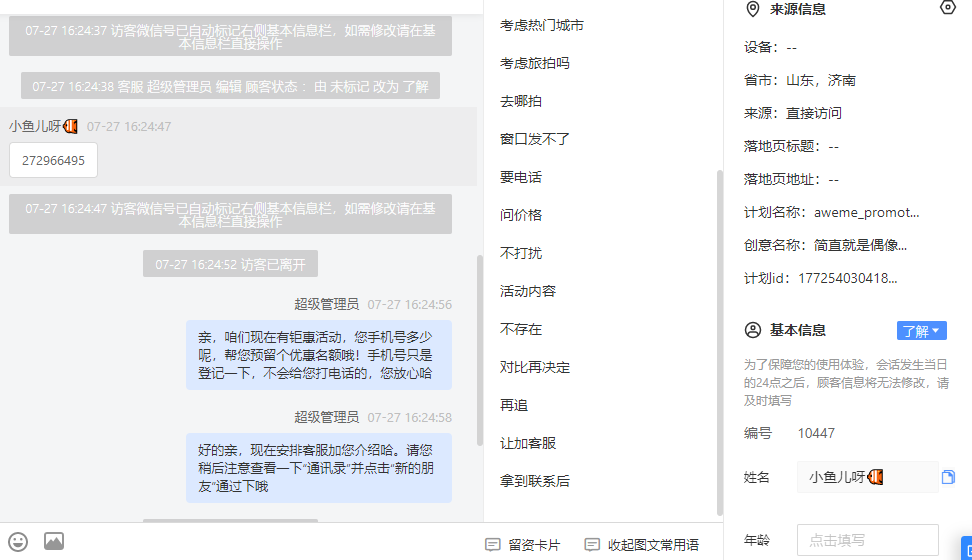Copy the customer name with copy icon
Image resolution: width=972 pixels, height=560 pixels.
(948, 477)
